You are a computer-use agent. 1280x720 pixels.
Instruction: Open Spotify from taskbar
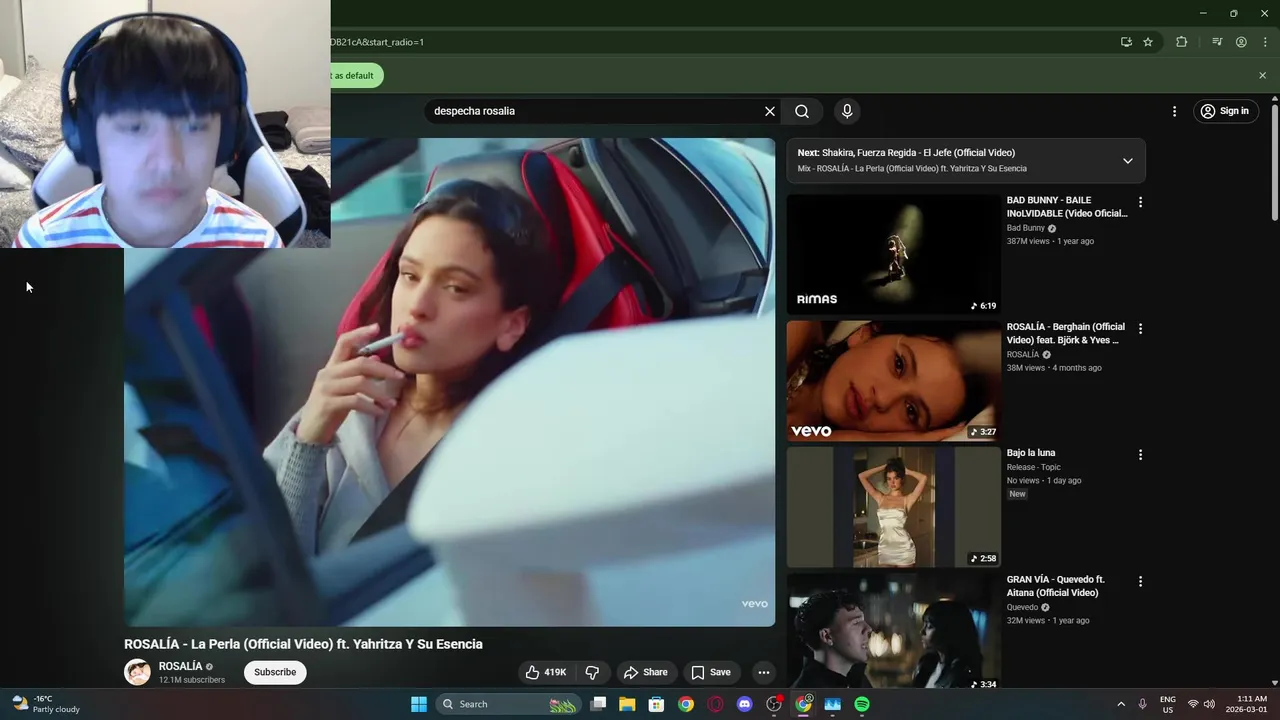tap(862, 704)
